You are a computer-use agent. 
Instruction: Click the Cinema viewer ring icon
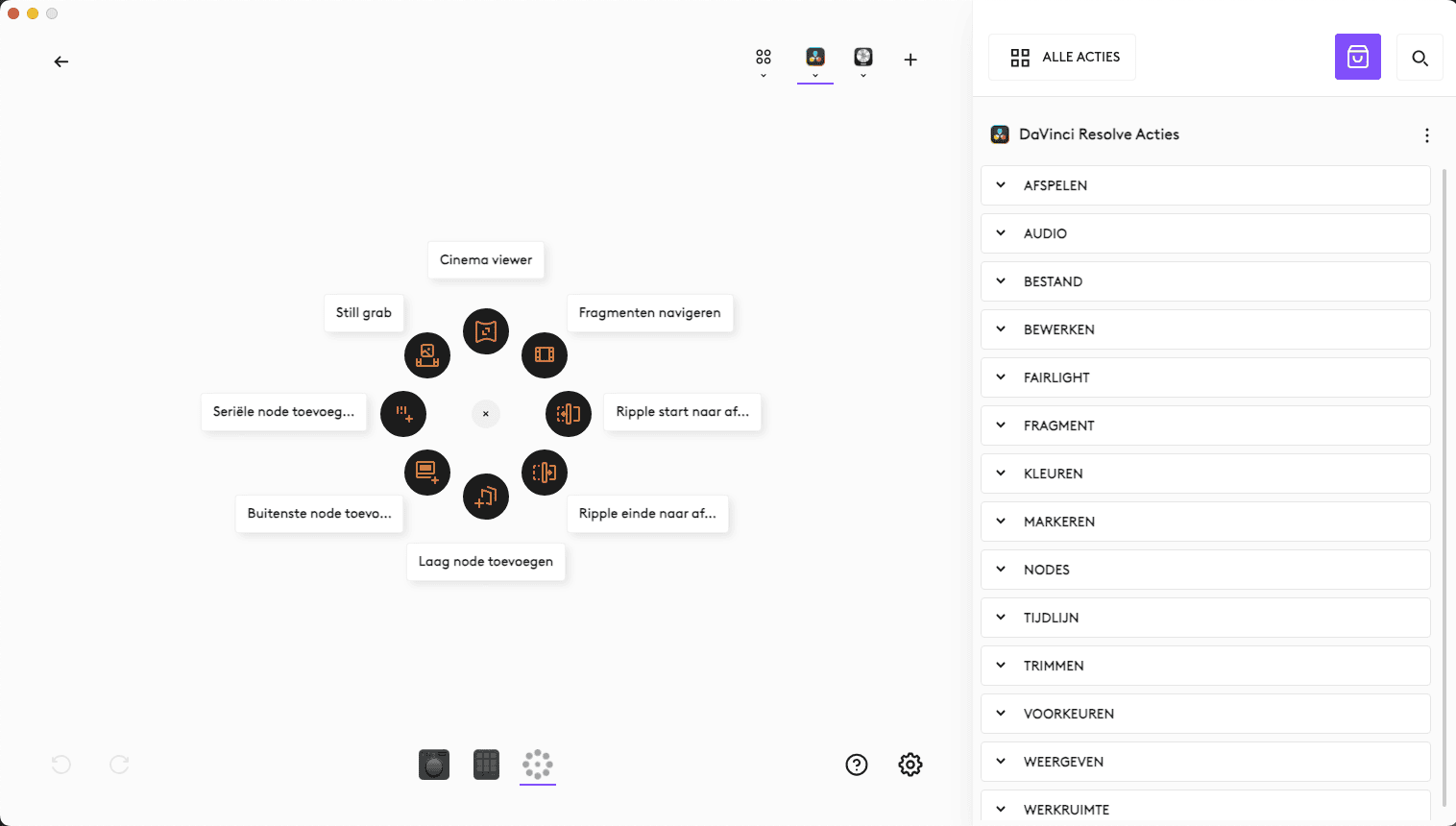486,331
